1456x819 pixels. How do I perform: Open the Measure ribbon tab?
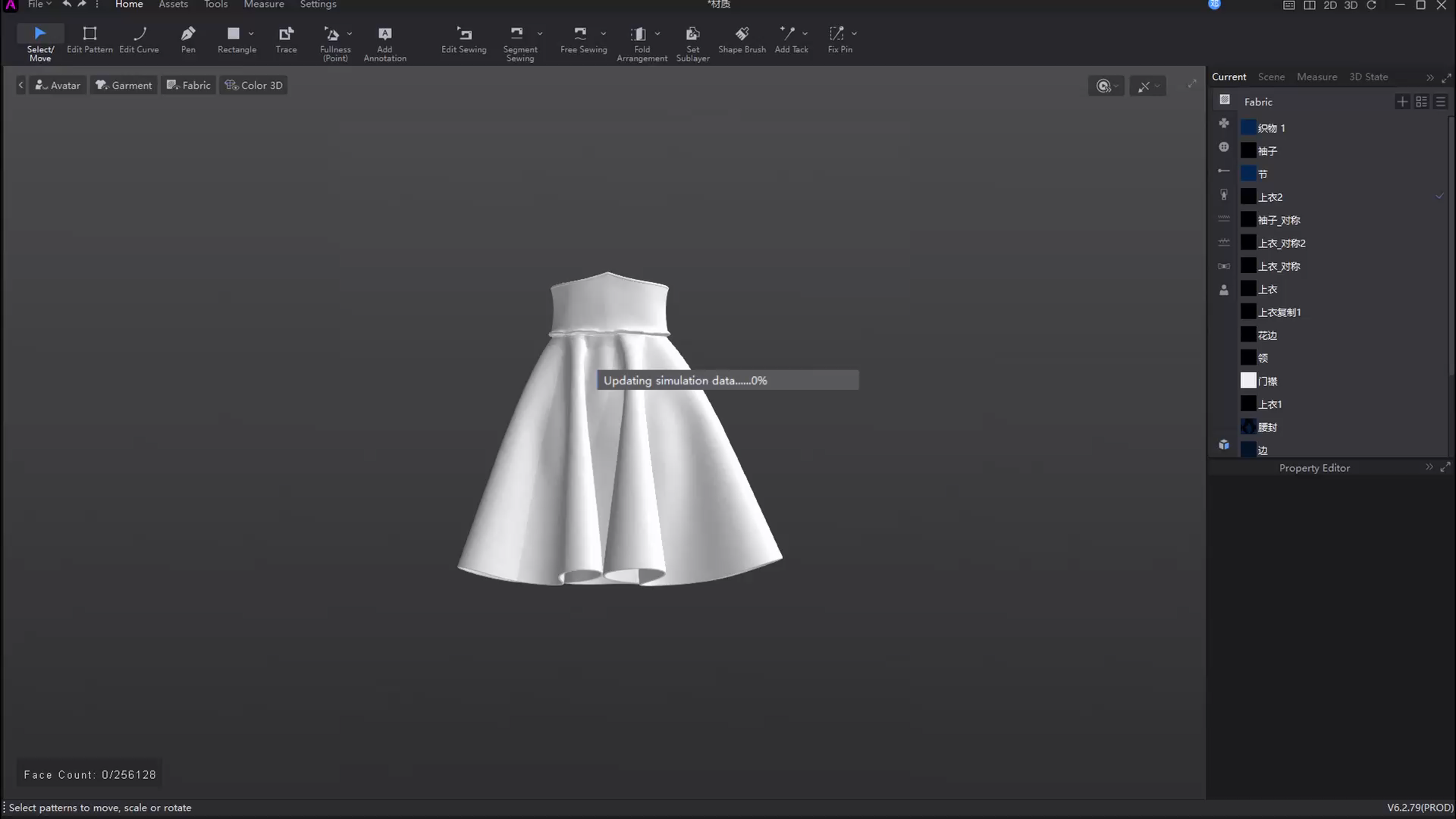[264, 5]
